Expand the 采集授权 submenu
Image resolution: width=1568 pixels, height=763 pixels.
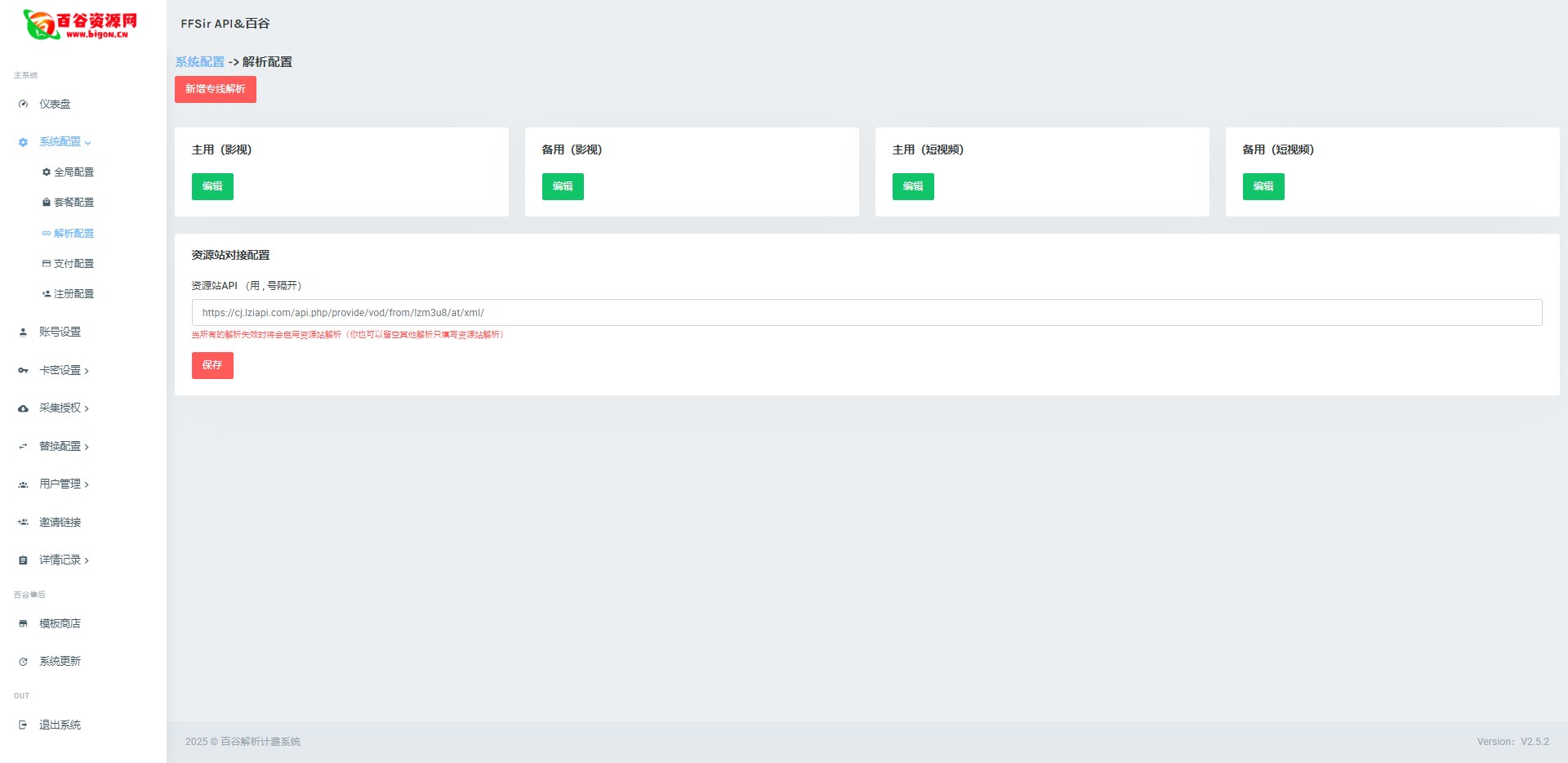[64, 408]
